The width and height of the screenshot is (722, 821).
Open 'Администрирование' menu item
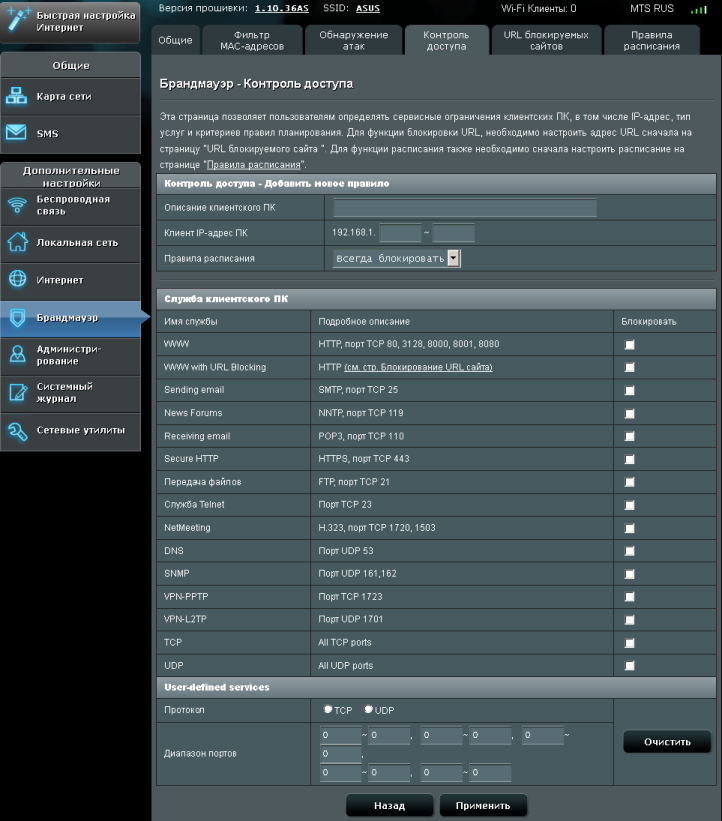71,355
